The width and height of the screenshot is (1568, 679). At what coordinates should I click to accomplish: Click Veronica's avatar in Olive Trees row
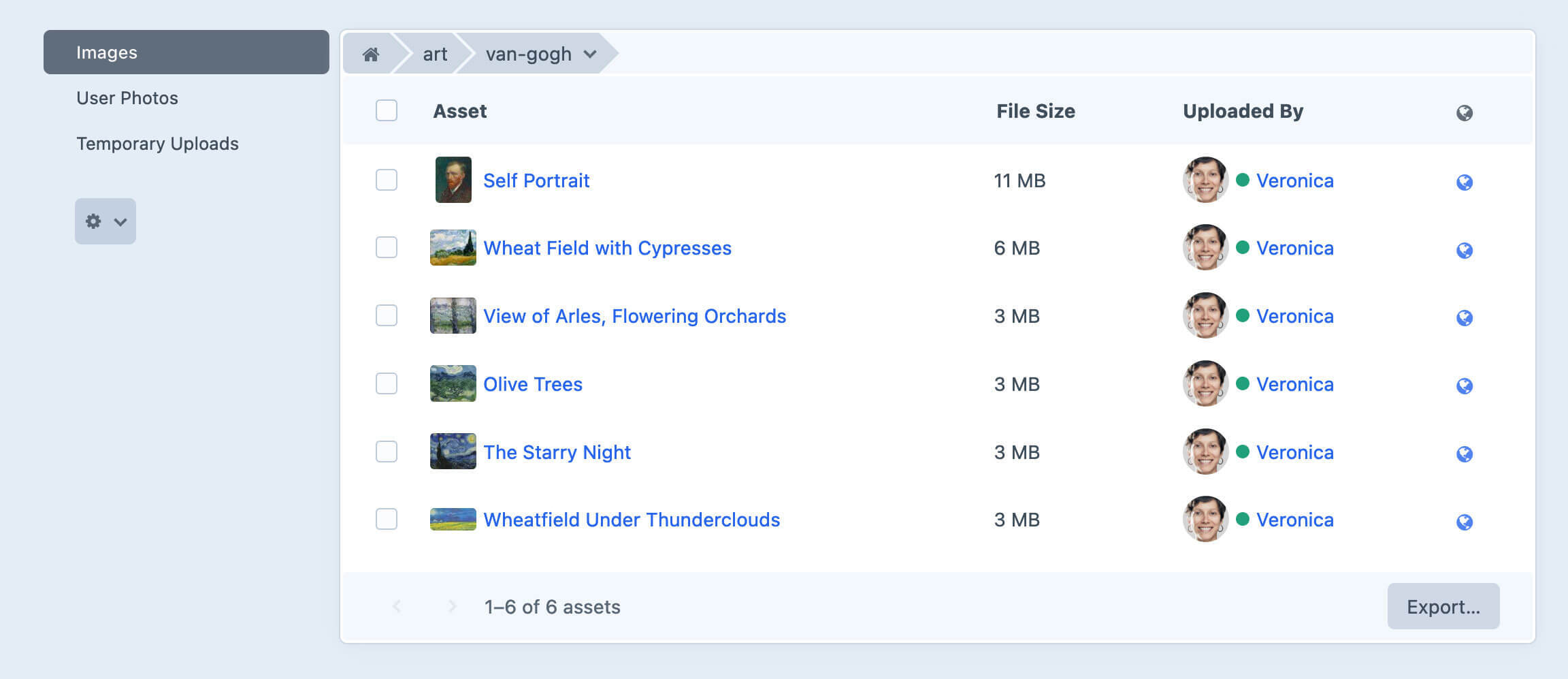(1205, 383)
